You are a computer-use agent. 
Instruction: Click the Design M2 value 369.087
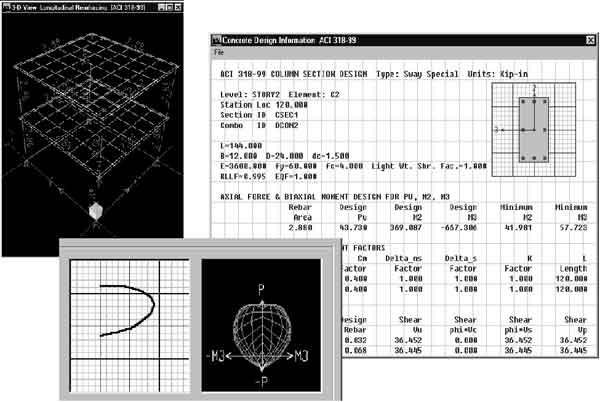(x=406, y=228)
